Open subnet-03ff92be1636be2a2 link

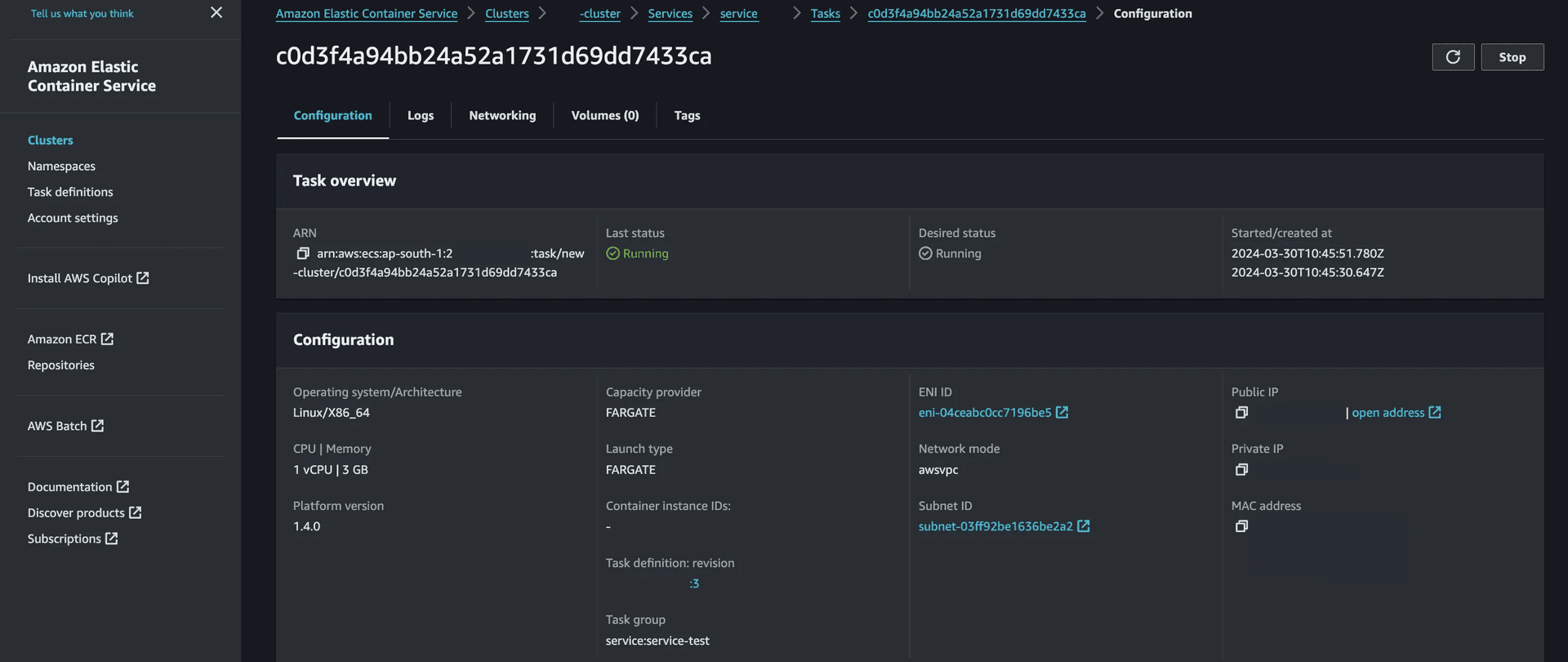coord(995,526)
